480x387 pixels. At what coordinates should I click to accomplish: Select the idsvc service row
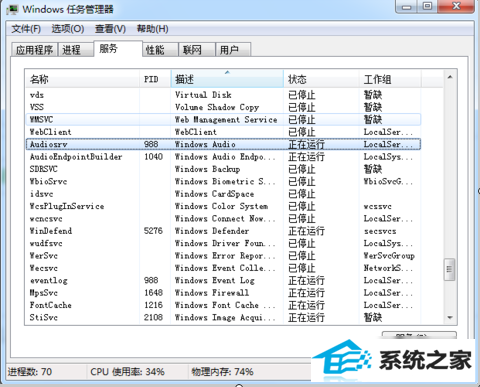(223, 194)
